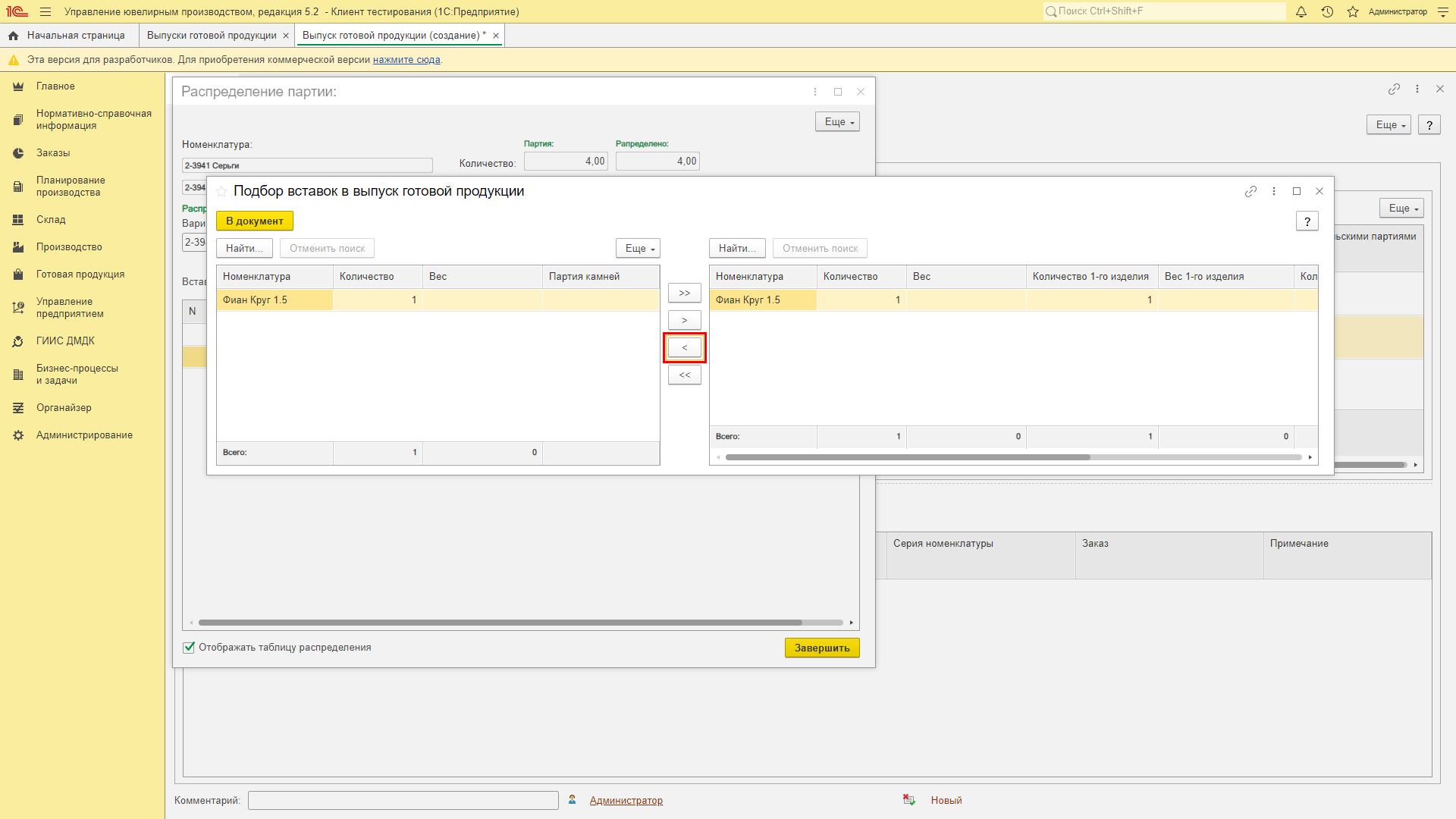Move all items left with << button
Image resolution: width=1456 pixels, height=819 pixels.
tap(685, 375)
